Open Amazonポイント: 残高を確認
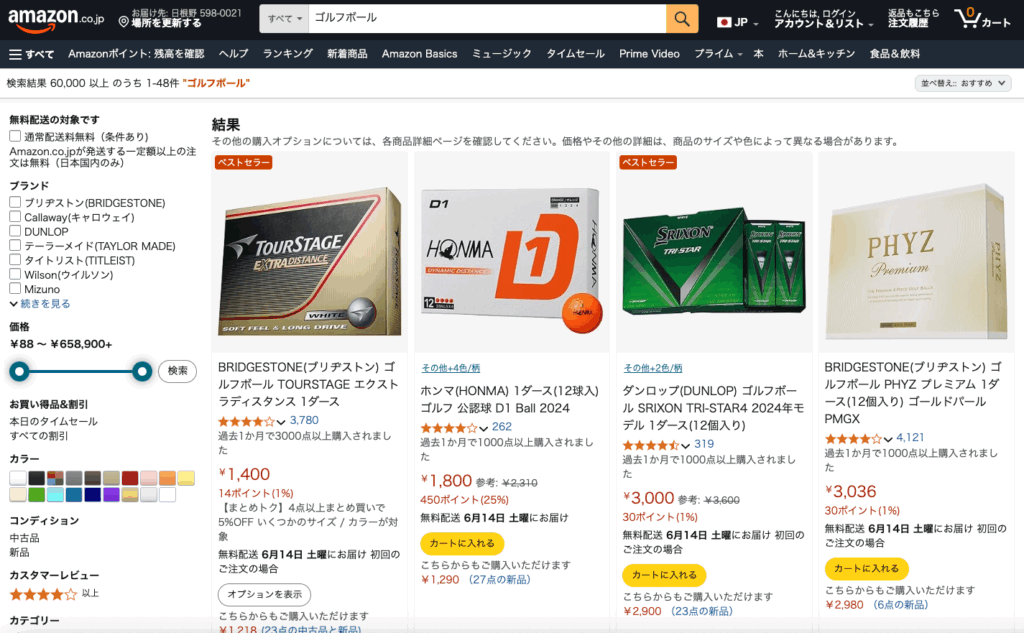This screenshot has width=1024, height=633. coord(136,54)
